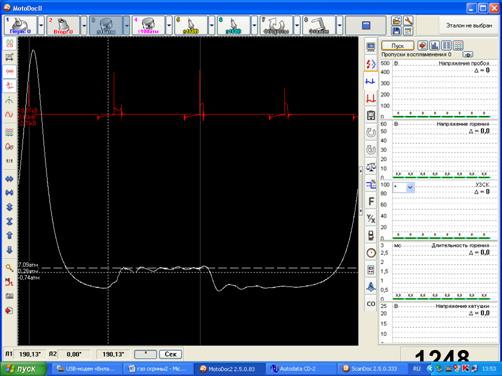Click the horizontal expand blue arrows icon

[x=9, y=179]
